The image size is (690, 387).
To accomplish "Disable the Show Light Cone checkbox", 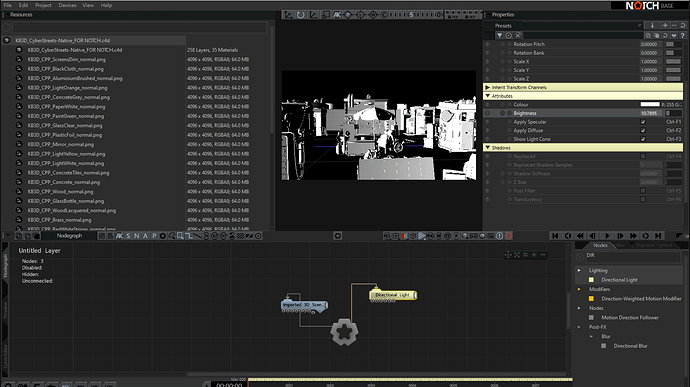I will pyautogui.click(x=643, y=139).
